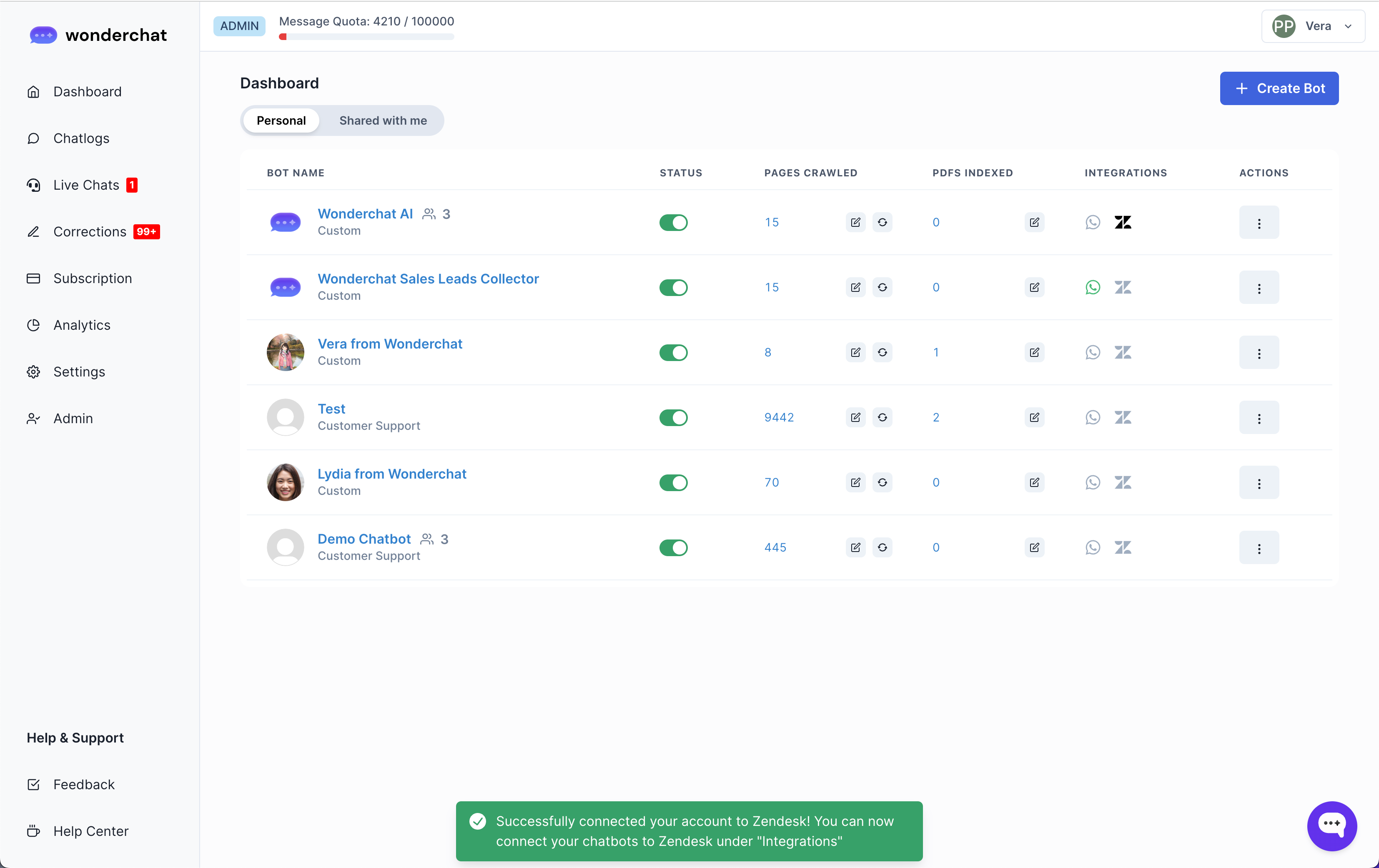This screenshot has width=1379, height=868.
Task: Edit crawled pages for Test bot
Action: coord(855,417)
